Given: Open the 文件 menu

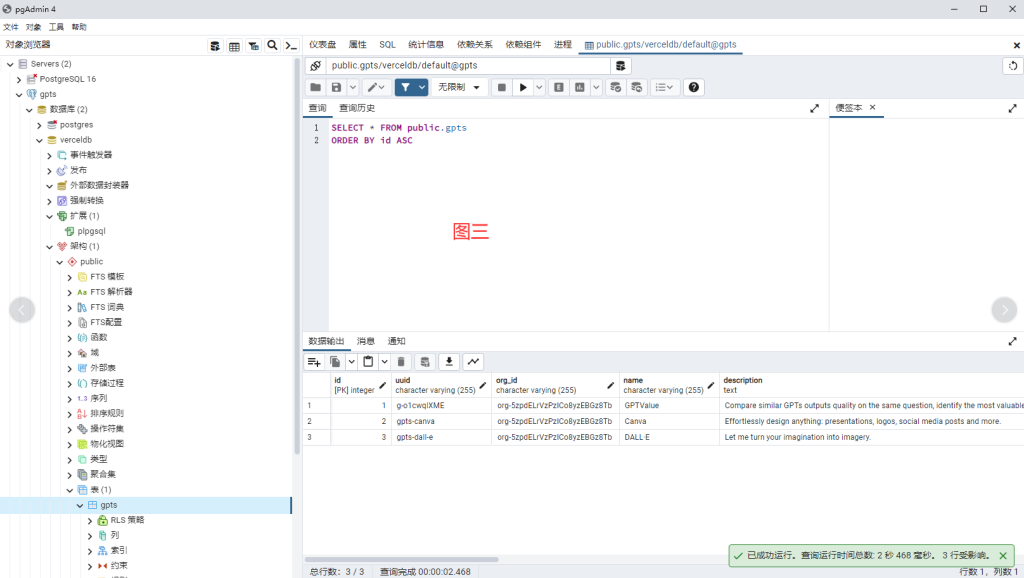Looking at the screenshot, I should 10,27.
